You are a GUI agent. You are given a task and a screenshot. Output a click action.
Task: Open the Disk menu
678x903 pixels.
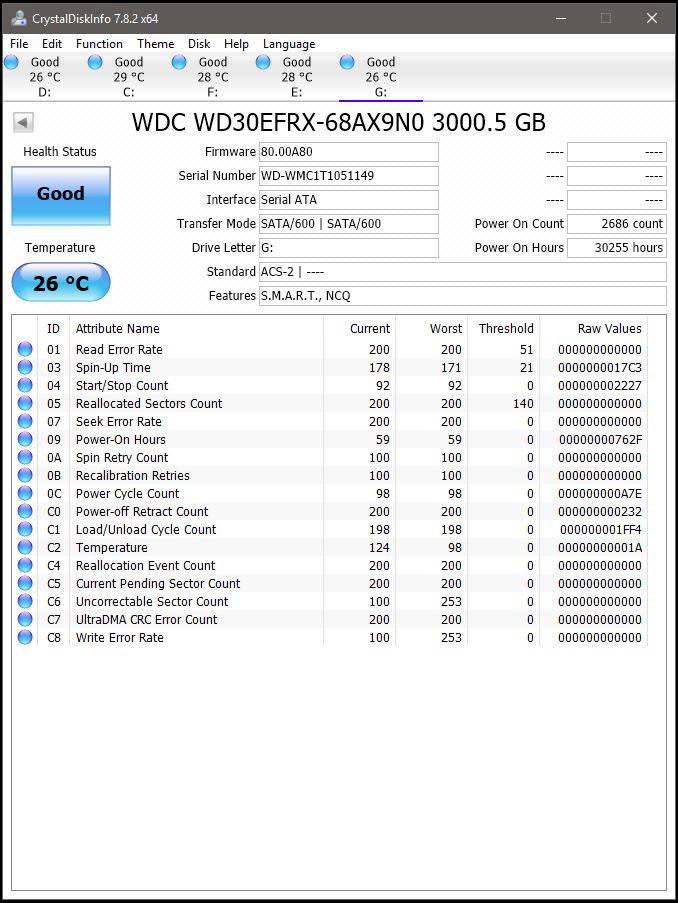[199, 44]
